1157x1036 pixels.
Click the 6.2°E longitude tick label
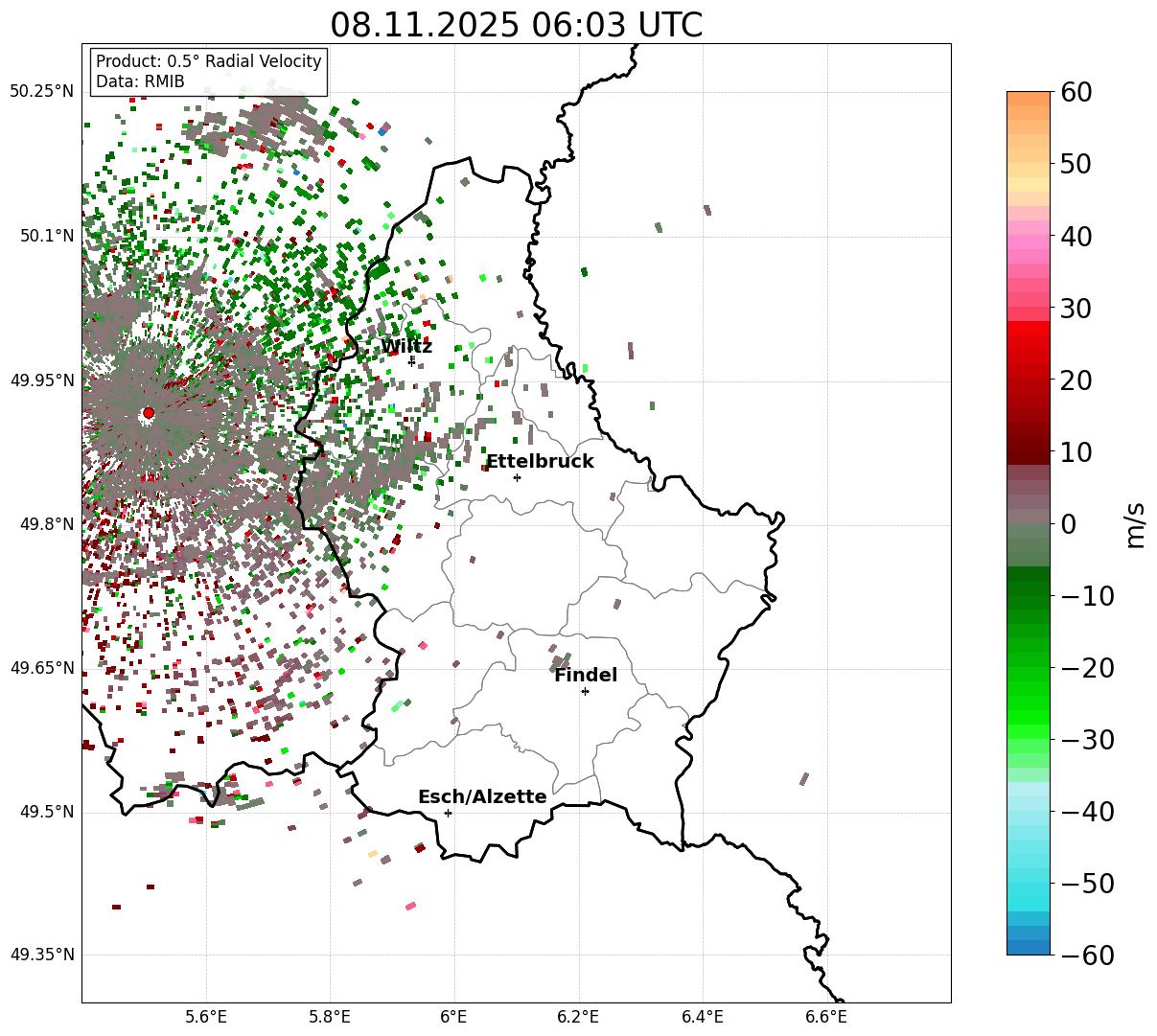click(x=578, y=1017)
